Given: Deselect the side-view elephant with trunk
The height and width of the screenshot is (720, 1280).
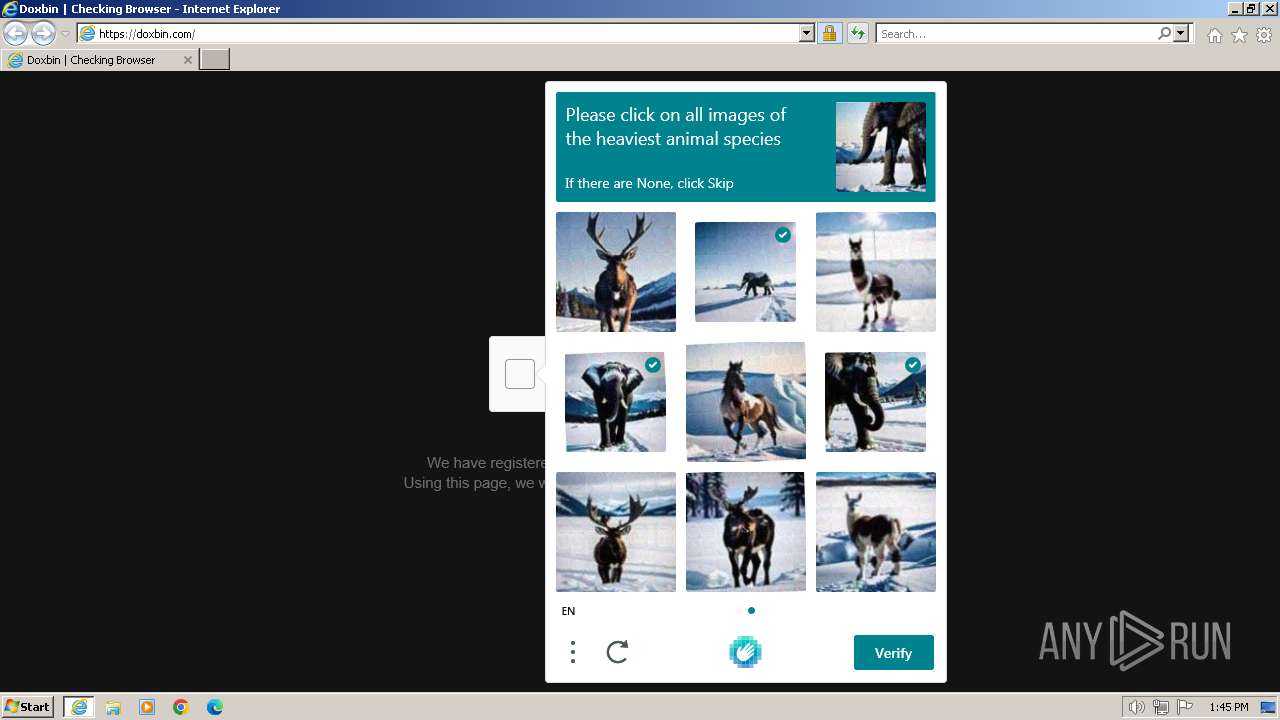Looking at the screenshot, I should click(876, 402).
